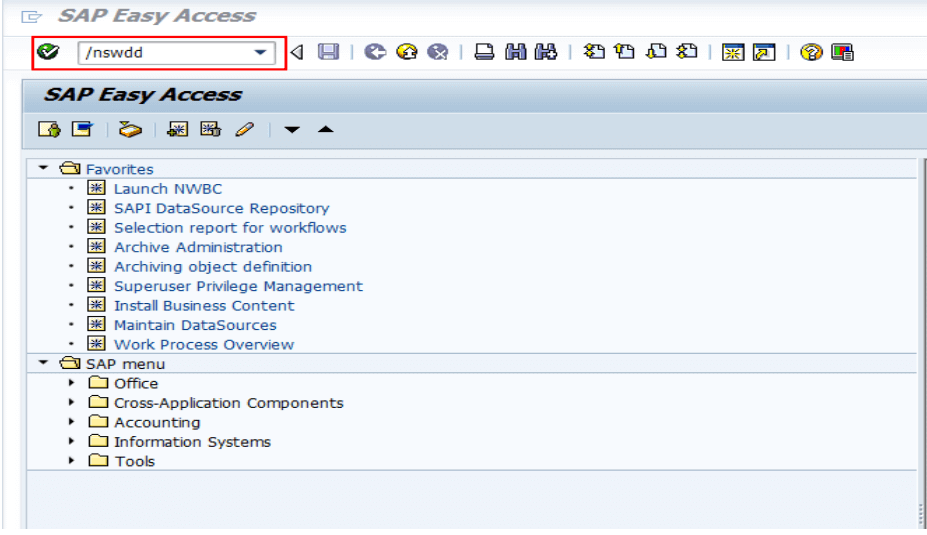927x535 pixels.
Task: Open Work Process Overview favorite
Action: tap(204, 345)
